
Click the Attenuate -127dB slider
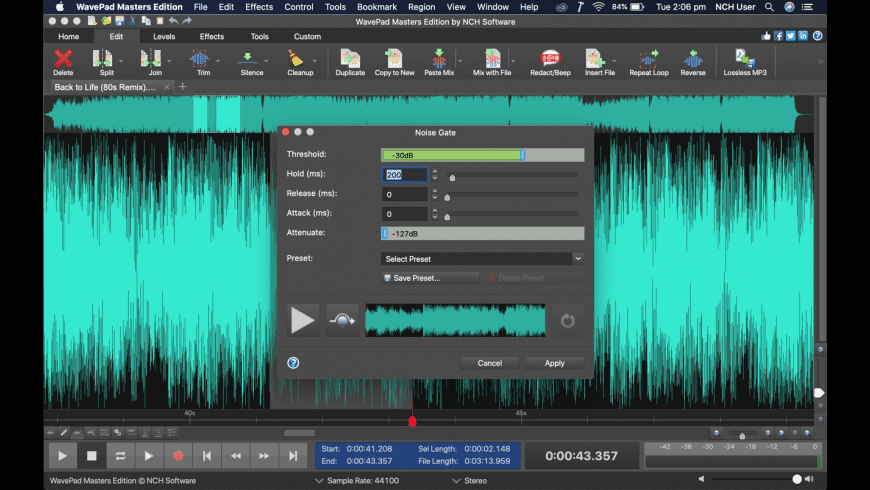pos(482,234)
